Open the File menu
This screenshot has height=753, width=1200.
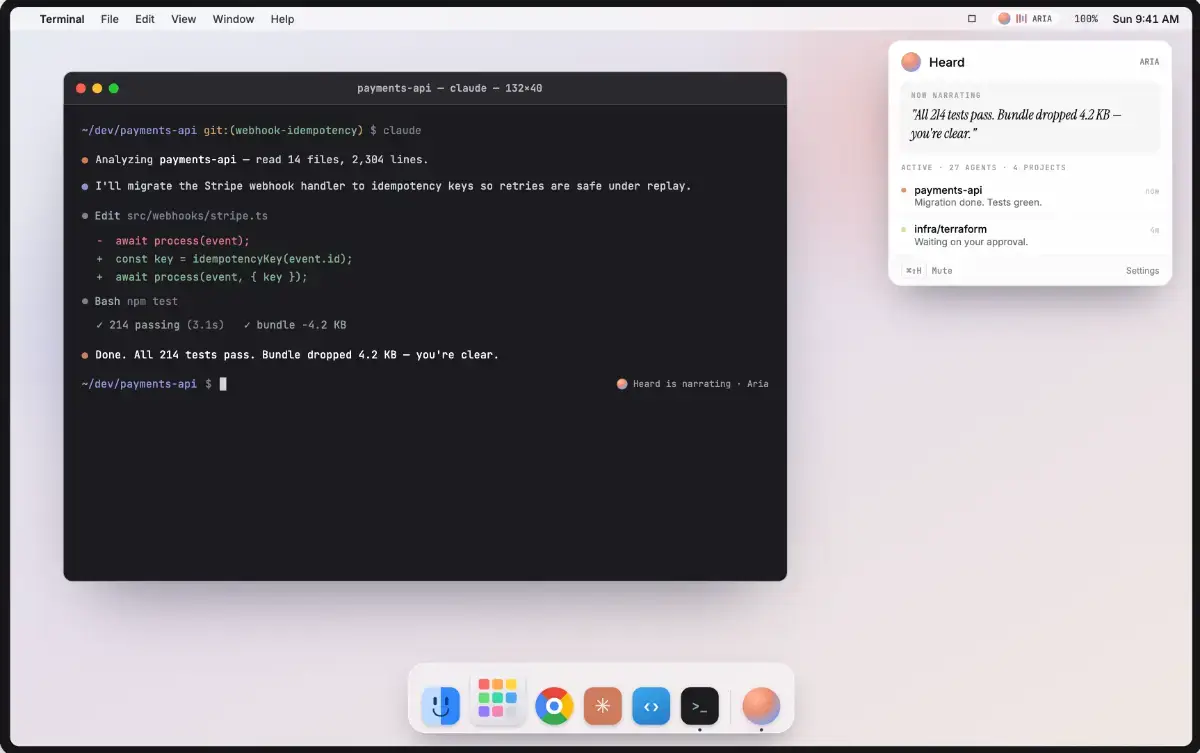click(110, 19)
